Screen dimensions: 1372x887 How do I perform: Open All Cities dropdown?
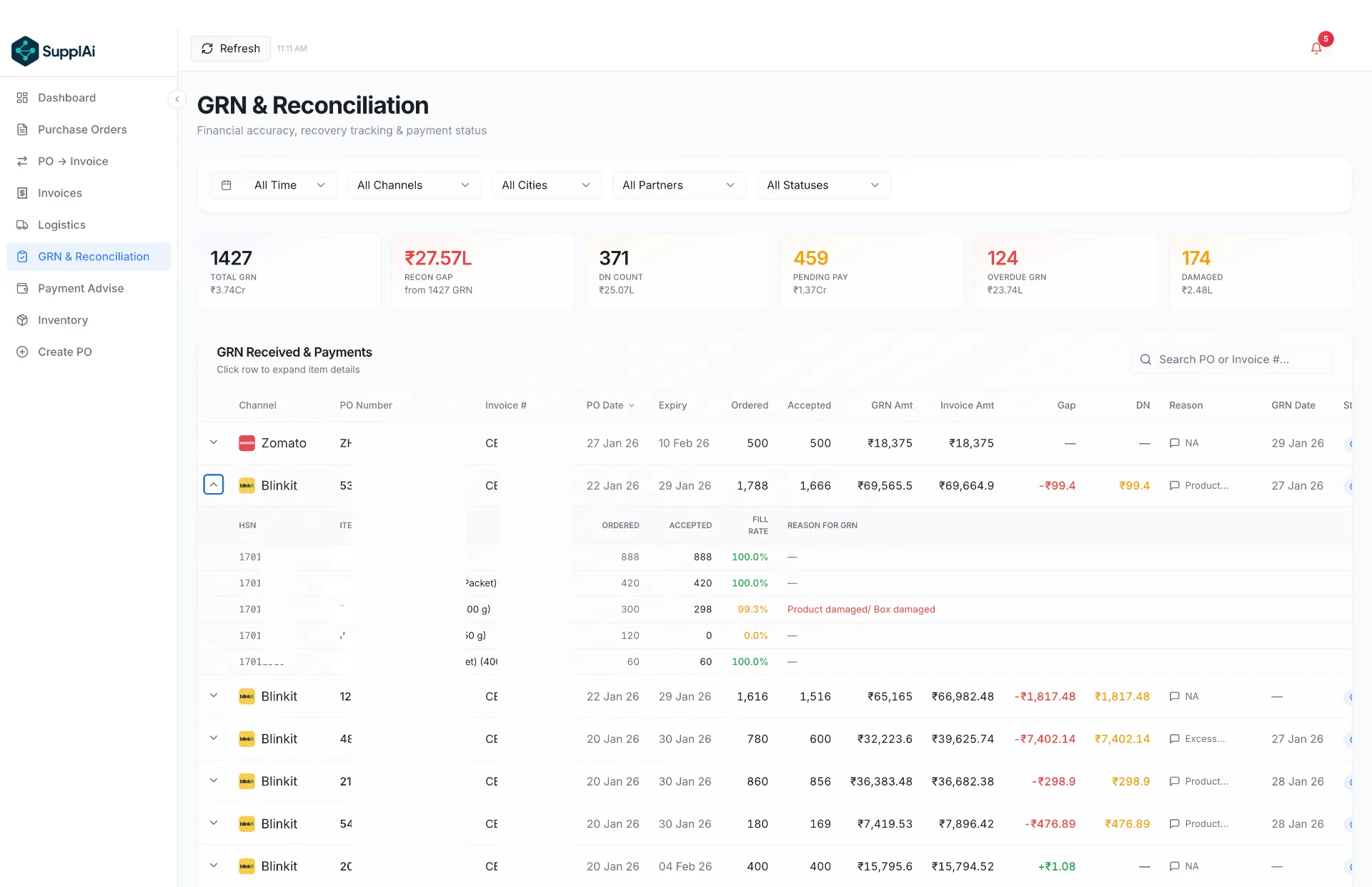[x=547, y=185]
